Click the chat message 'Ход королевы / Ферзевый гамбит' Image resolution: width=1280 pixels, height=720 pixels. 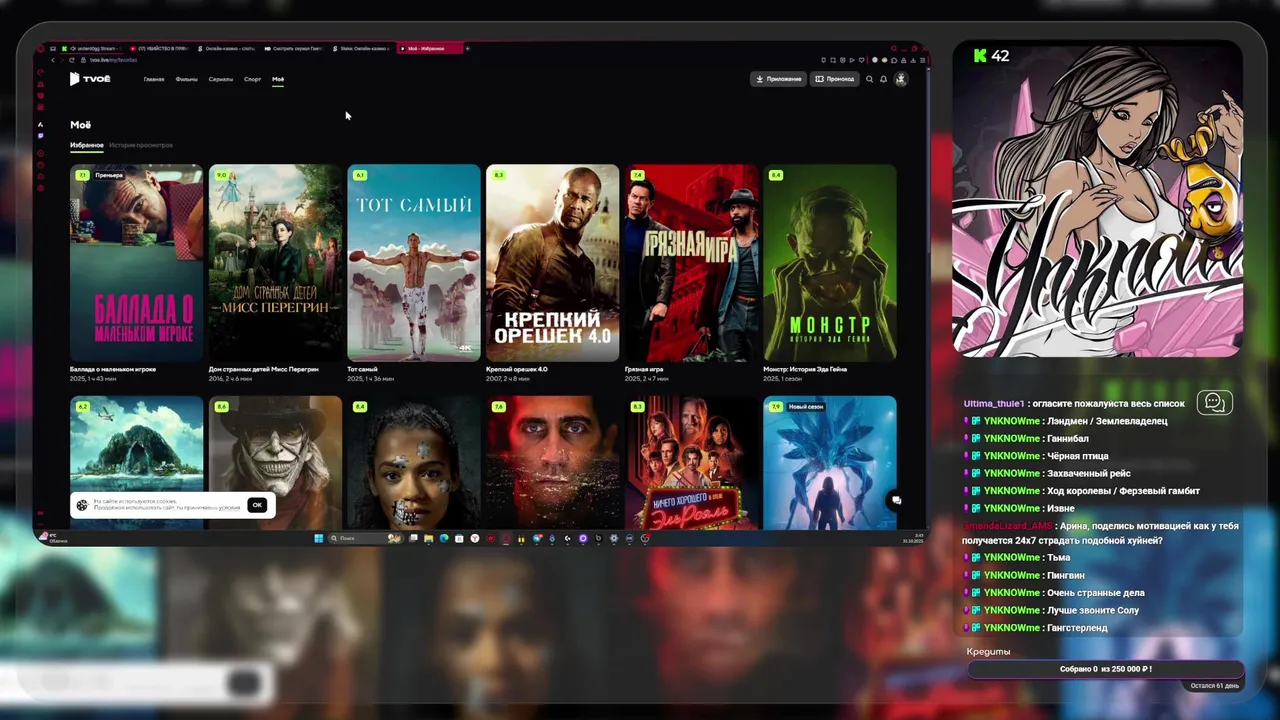click(1123, 491)
